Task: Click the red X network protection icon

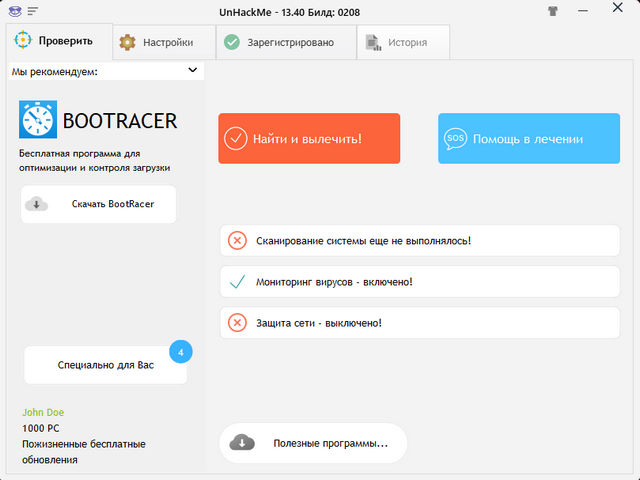Action: click(237, 323)
